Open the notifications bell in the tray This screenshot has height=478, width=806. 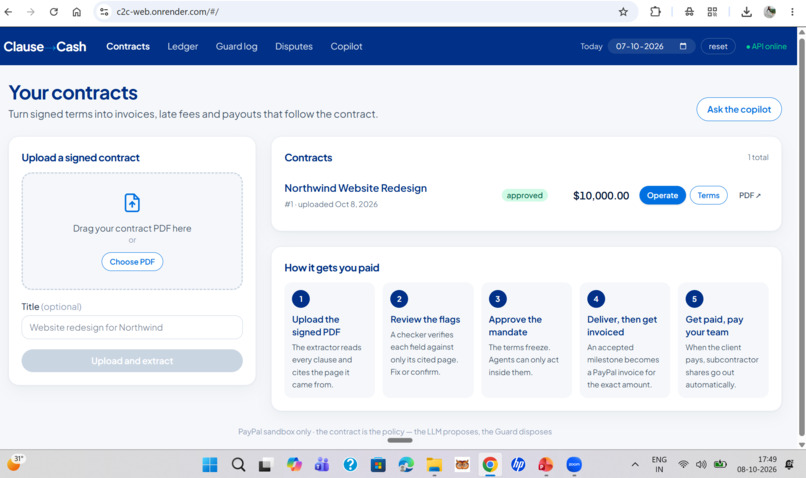pyautogui.click(x=789, y=465)
